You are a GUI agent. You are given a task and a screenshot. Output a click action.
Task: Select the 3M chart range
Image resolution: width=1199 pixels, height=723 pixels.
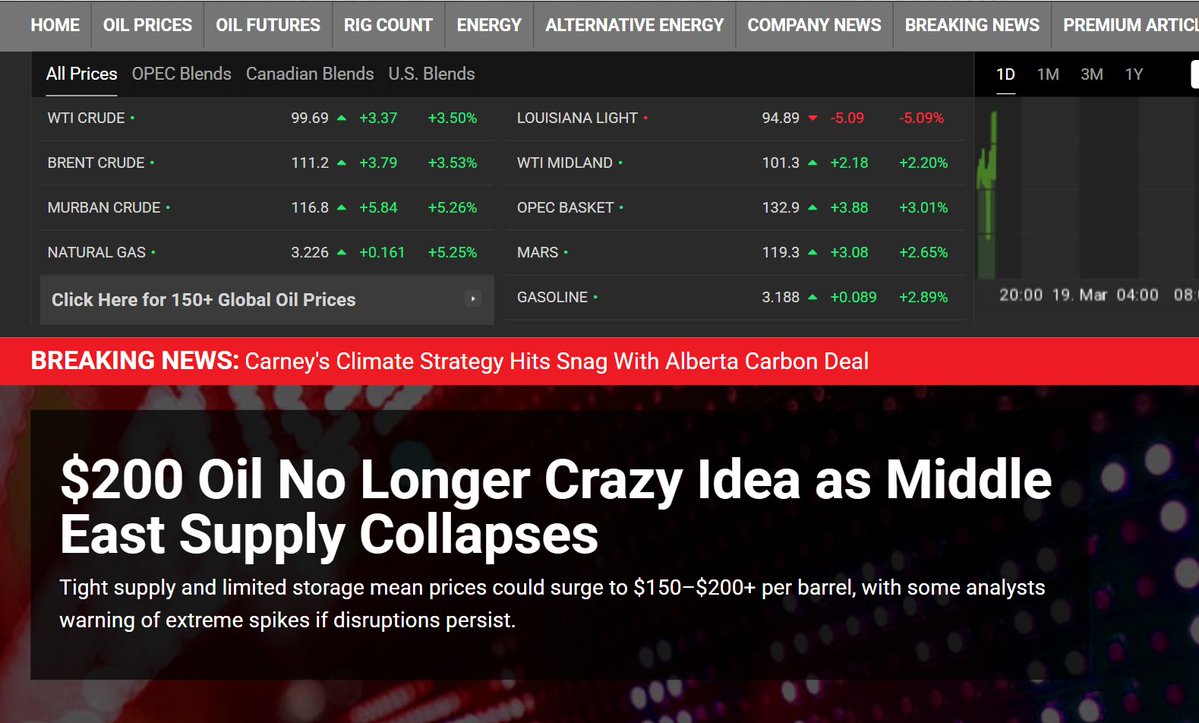(x=1091, y=75)
